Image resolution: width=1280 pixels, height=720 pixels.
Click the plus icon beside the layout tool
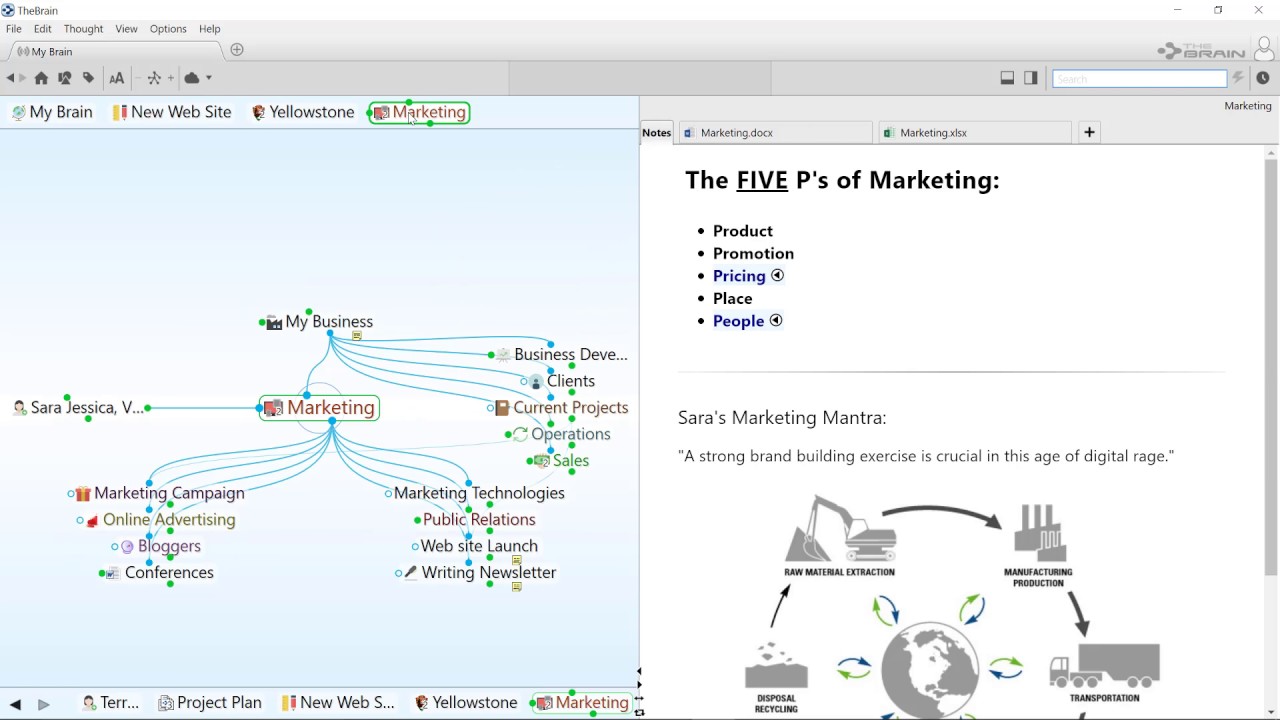170,78
